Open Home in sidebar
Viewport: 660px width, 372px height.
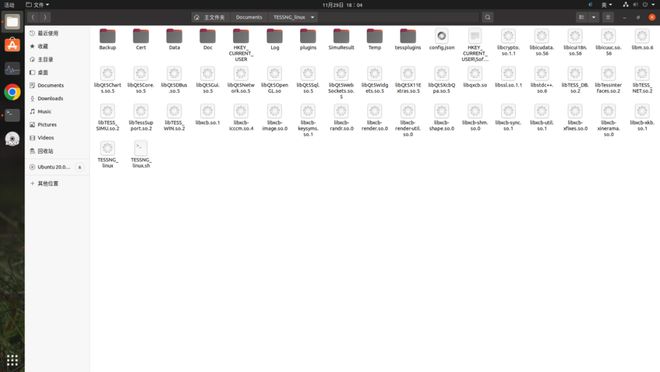click(58, 59)
